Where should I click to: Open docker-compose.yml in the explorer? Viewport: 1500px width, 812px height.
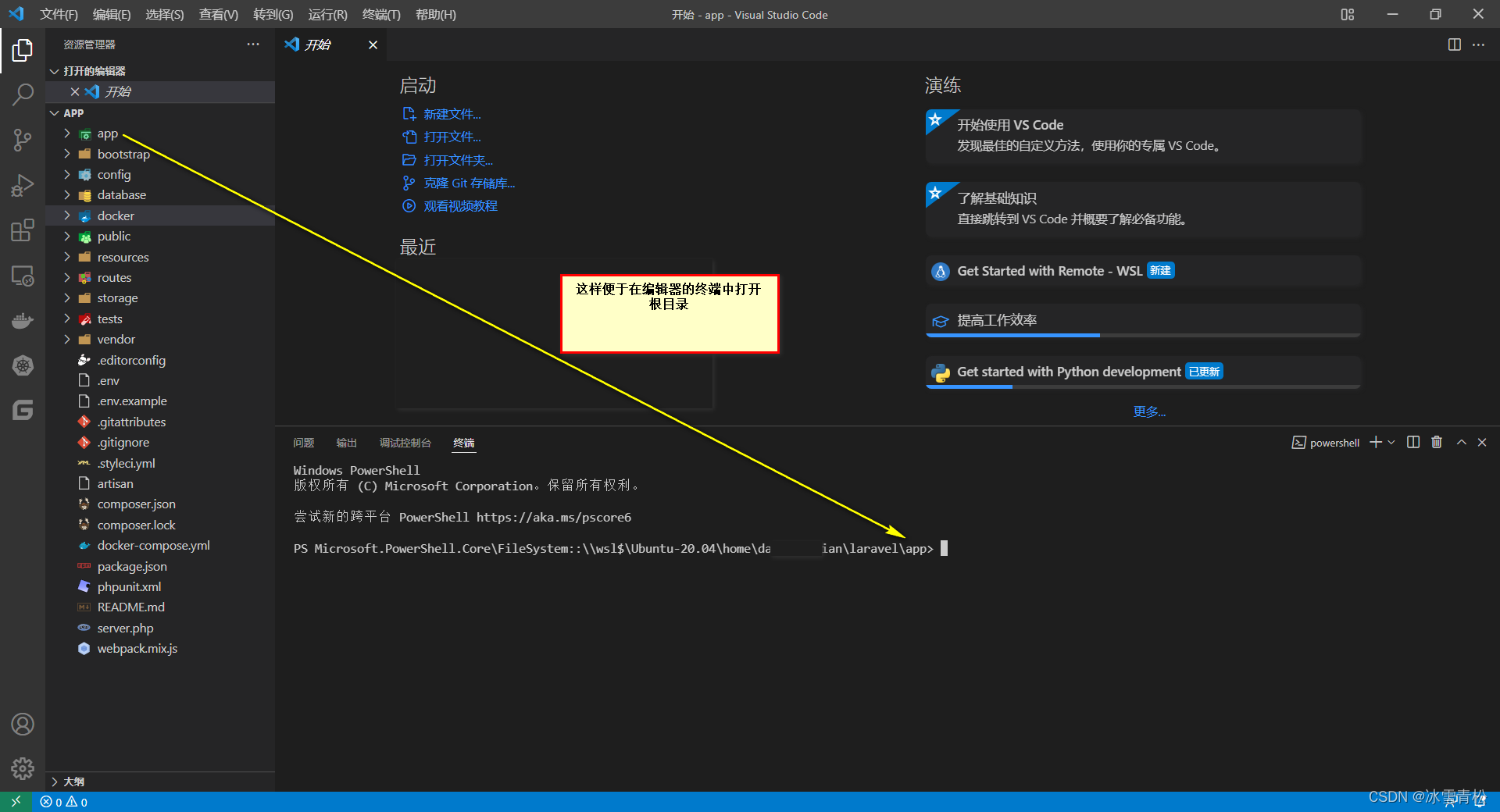tap(153, 545)
